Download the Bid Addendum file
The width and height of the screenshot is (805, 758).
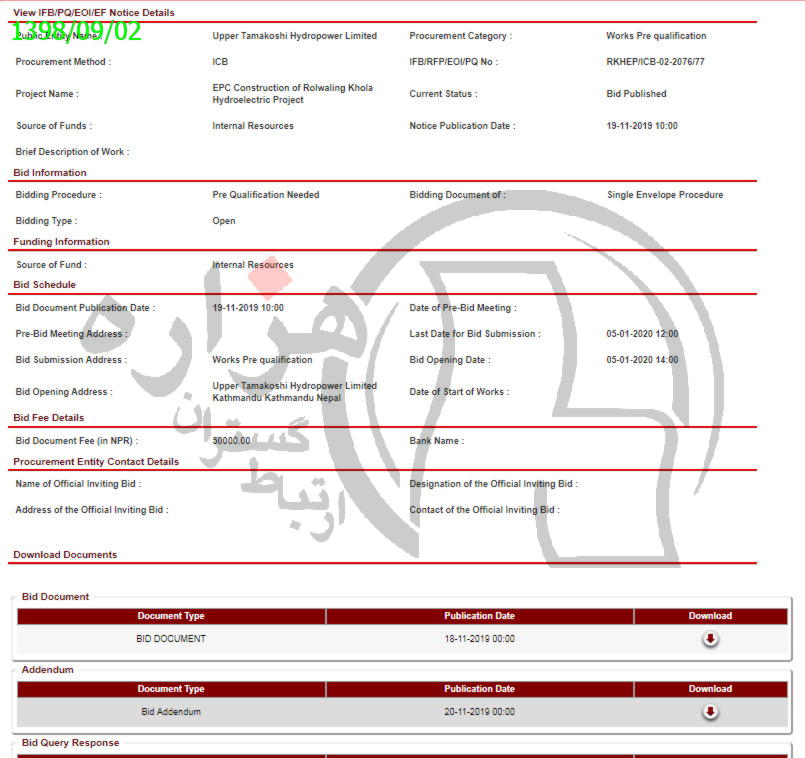coord(710,712)
